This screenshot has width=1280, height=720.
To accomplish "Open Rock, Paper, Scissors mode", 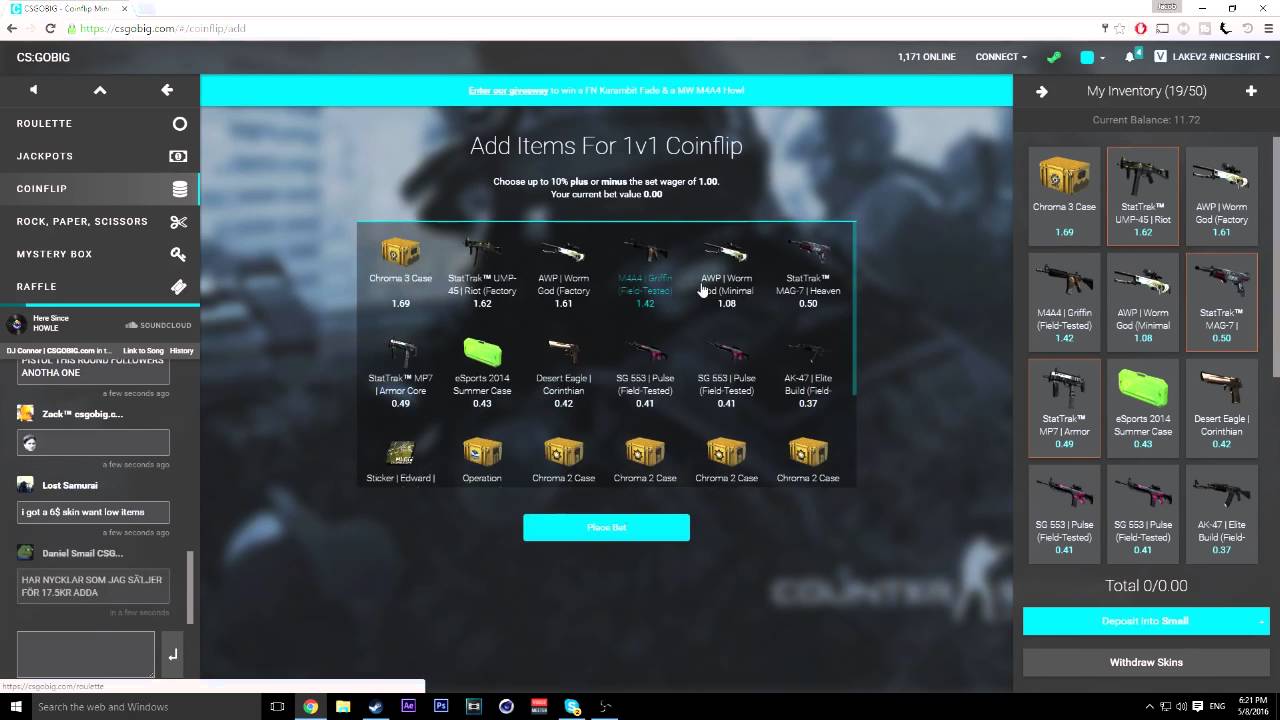I will click(100, 221).
